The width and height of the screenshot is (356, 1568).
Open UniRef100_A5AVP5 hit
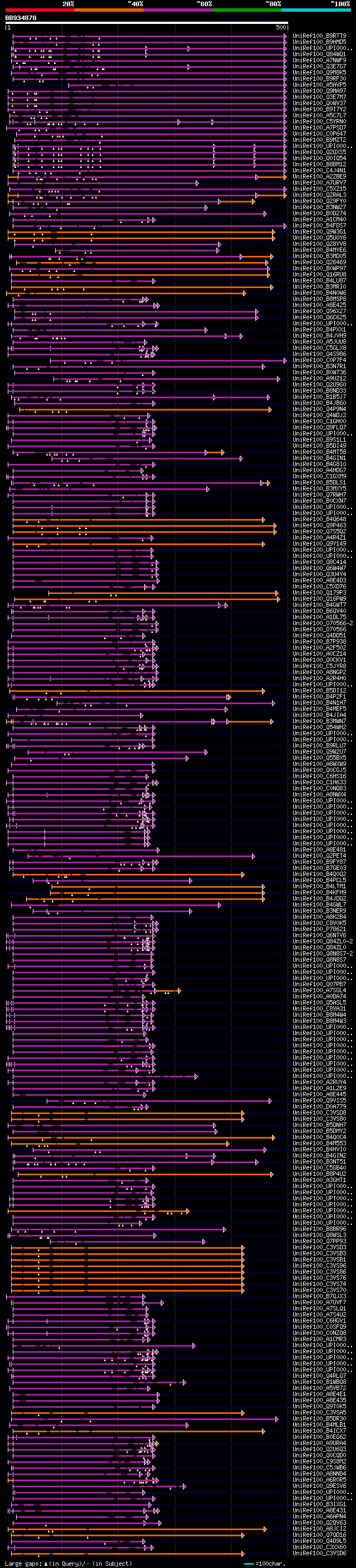click(x=319, y=85)
